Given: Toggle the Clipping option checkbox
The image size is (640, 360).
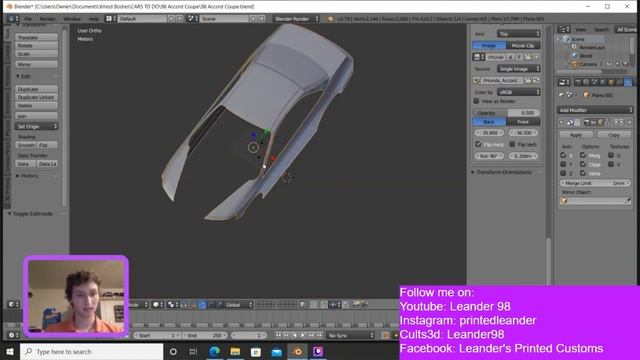Looking at the screenshot, I should (x=583, y=164).
